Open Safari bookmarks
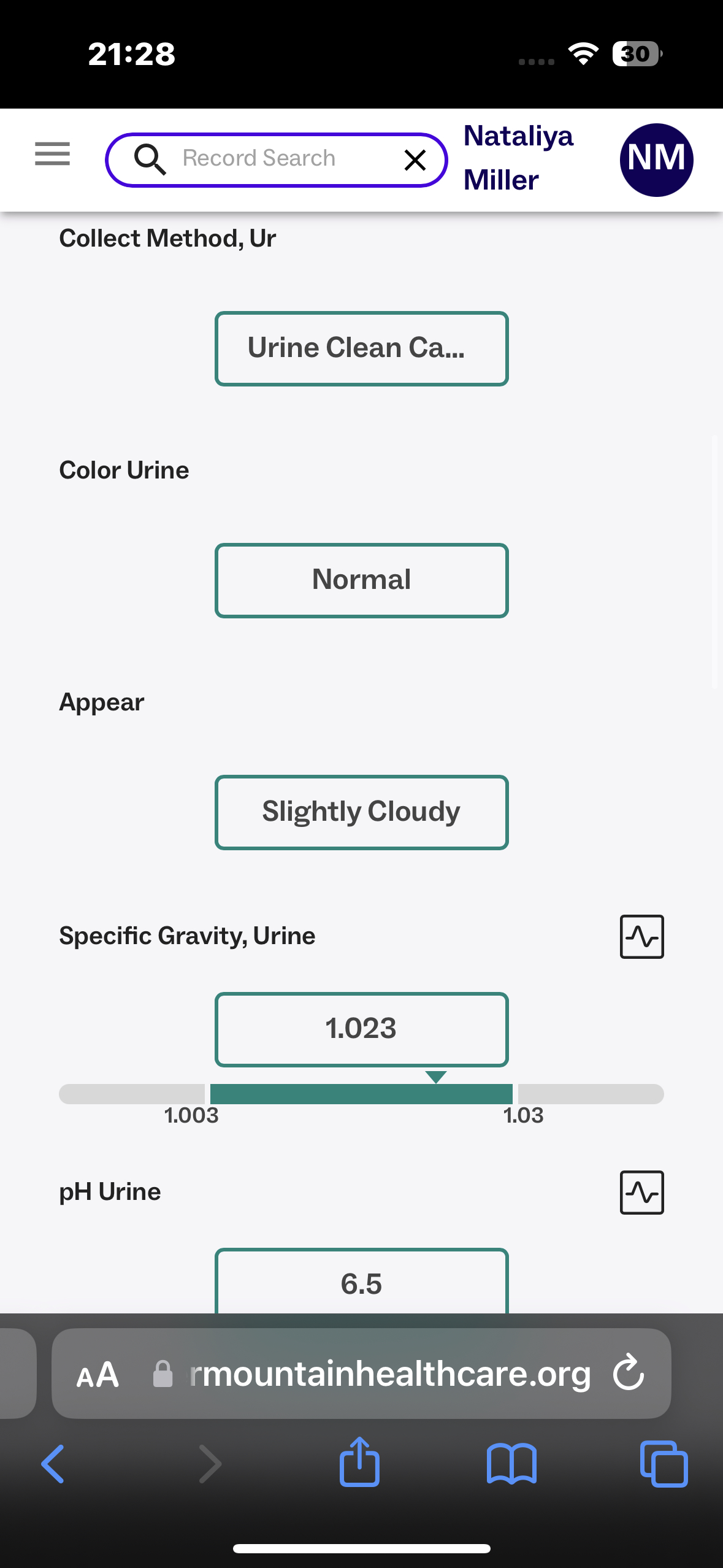The width and height of the screenshot is (723, 1568). pyautogui.click(x=511, y=1464)
